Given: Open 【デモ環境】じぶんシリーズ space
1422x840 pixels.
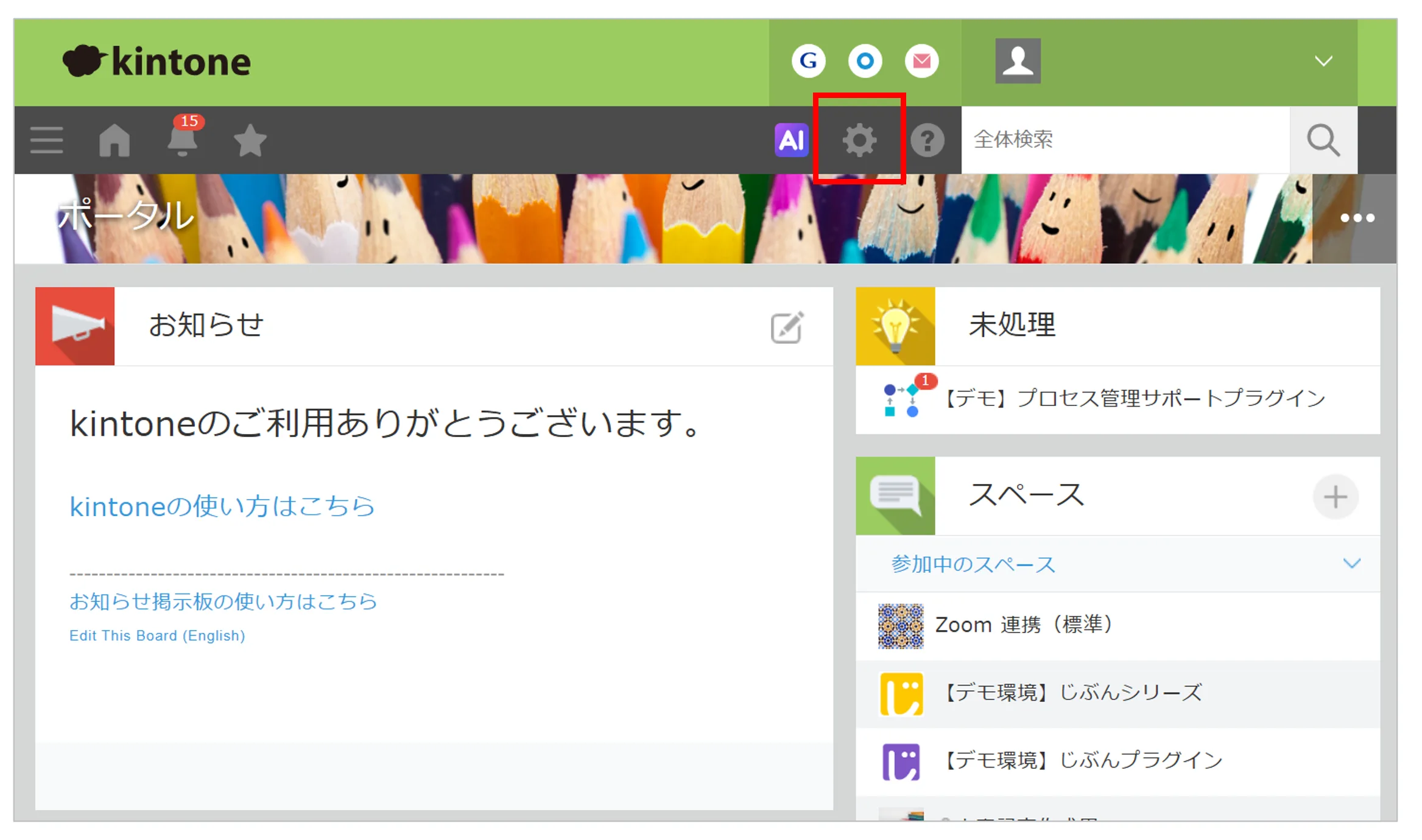Looking at the screenshot, I should [x=1118, y=693].
